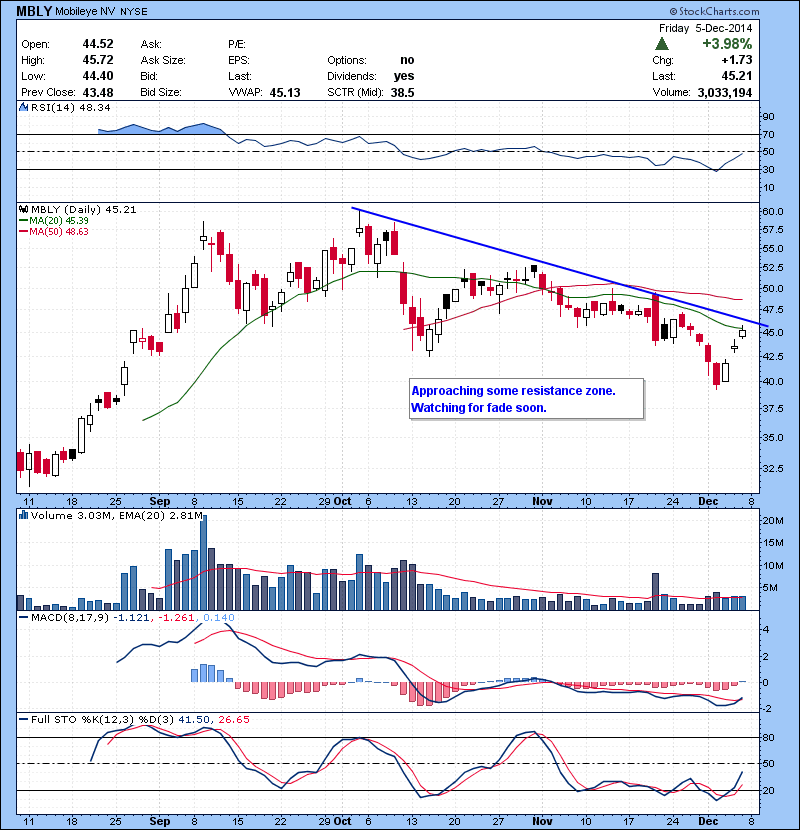Click the Open value 44.52

[x=98, y=44]
